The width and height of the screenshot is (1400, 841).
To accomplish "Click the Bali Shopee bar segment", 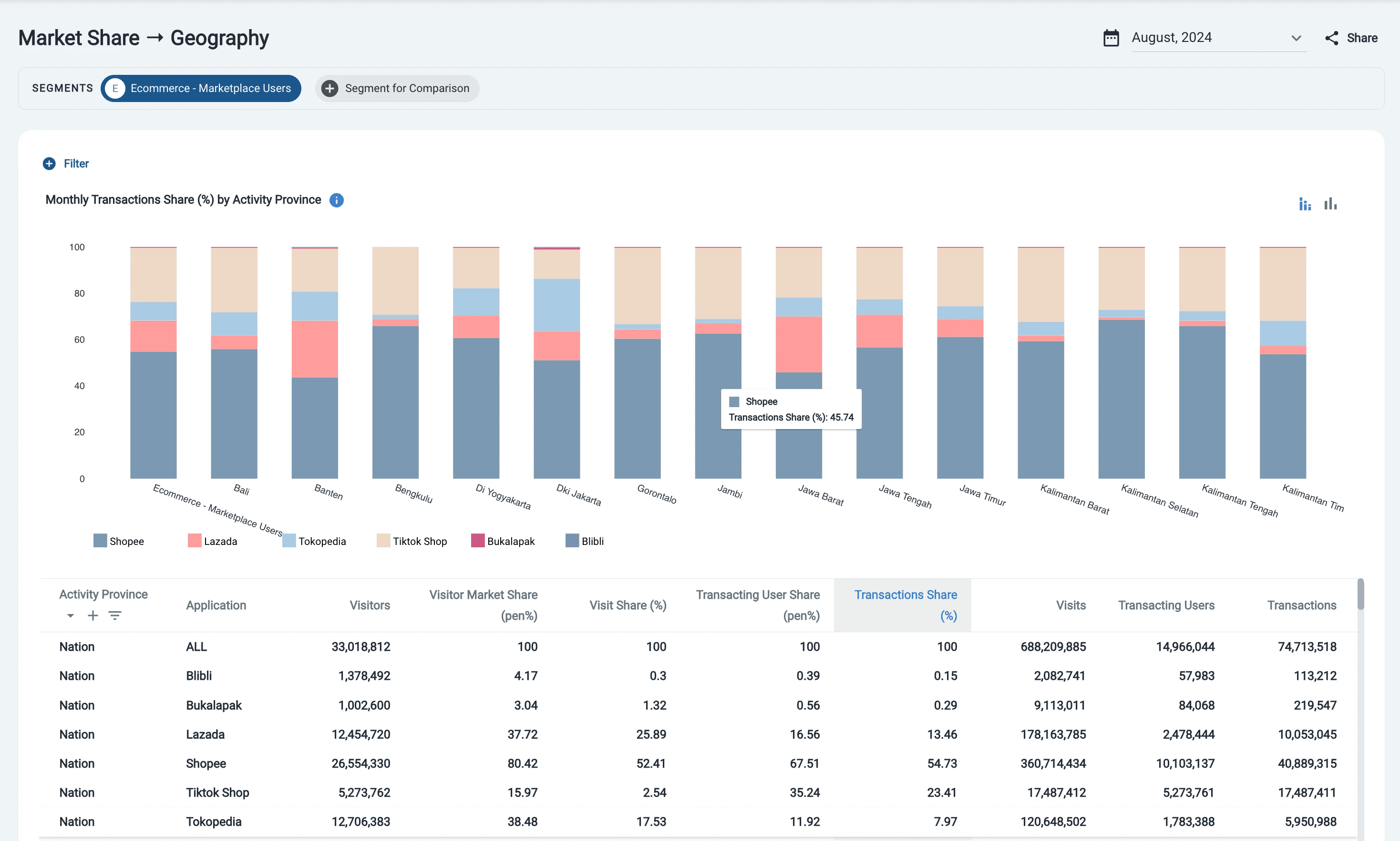I will 234,414.
